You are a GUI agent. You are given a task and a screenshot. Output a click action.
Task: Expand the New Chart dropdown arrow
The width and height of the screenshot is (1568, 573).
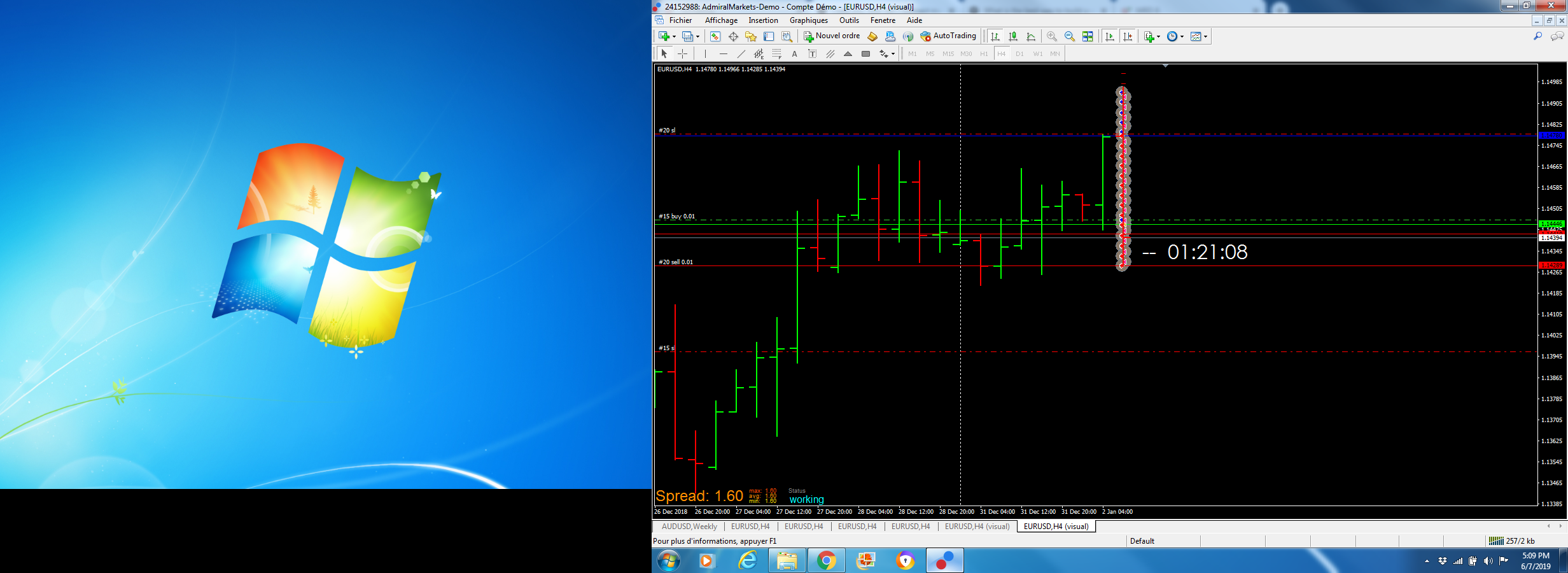pos(674,36)
